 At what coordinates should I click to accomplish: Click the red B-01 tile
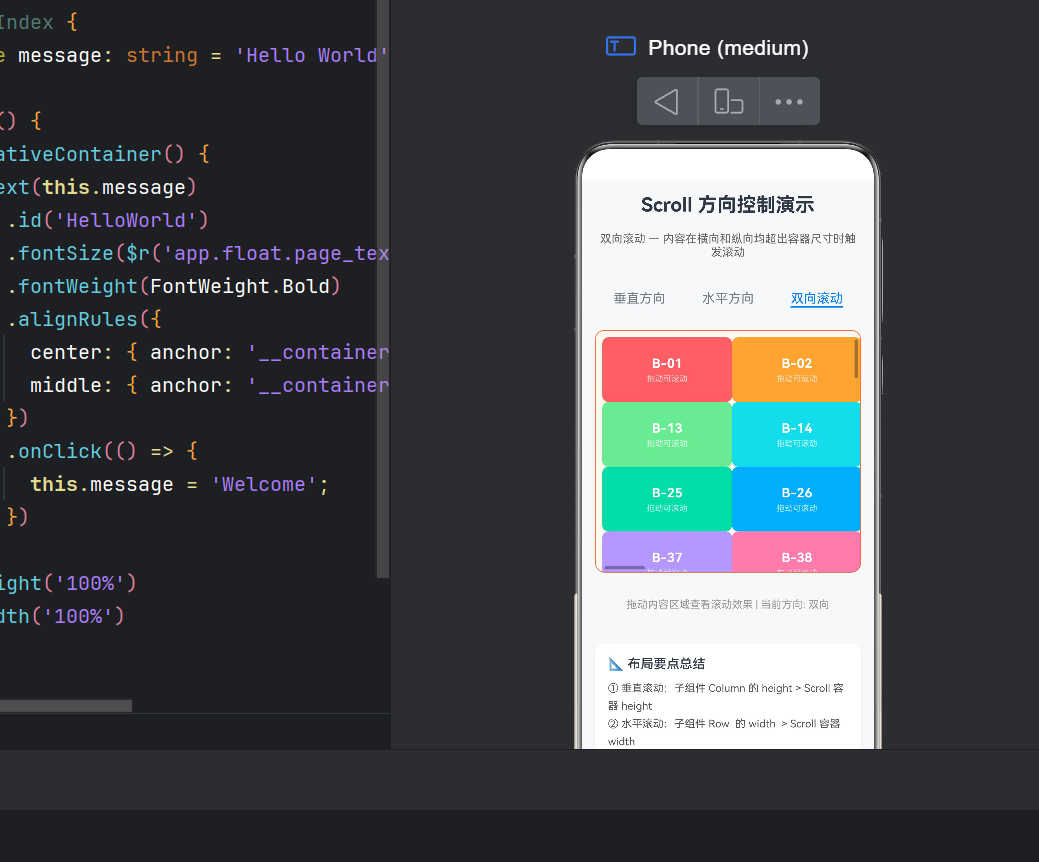[x=667, y=369]
